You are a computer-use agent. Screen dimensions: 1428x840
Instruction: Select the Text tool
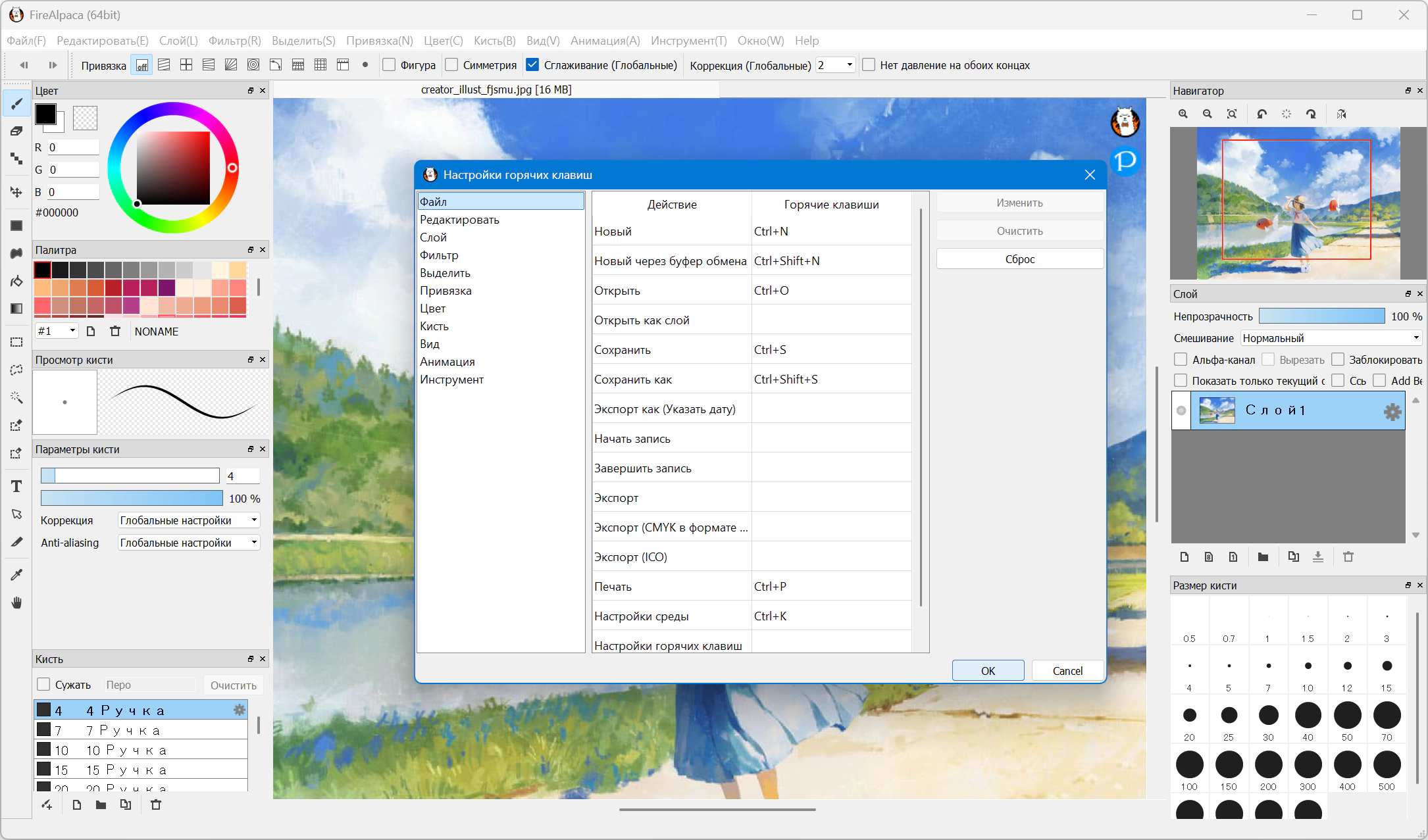[16, 487]
